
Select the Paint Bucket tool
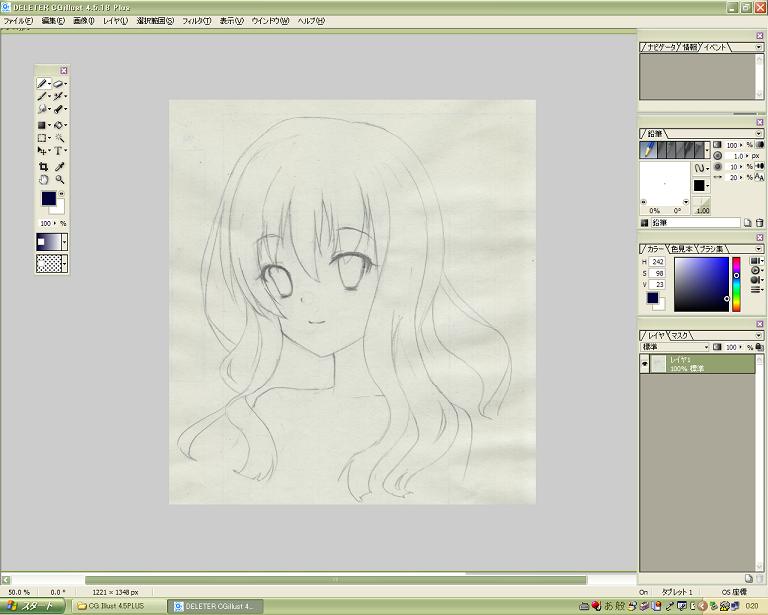(59, 125)
